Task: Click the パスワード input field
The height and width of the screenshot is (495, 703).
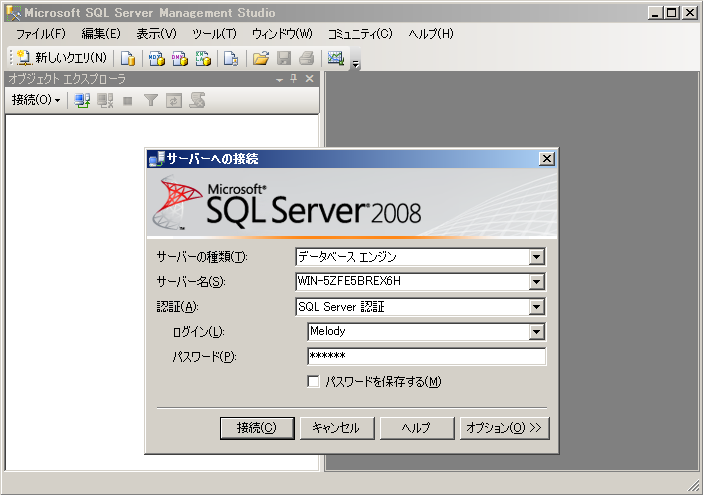Action: pyautogui.click(x=427, y=356)
